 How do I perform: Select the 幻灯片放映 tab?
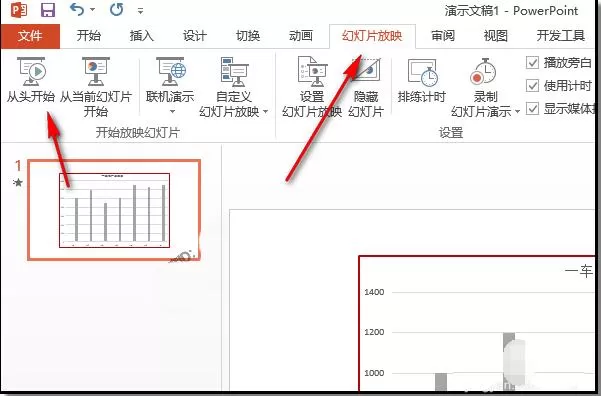(372, 36)
